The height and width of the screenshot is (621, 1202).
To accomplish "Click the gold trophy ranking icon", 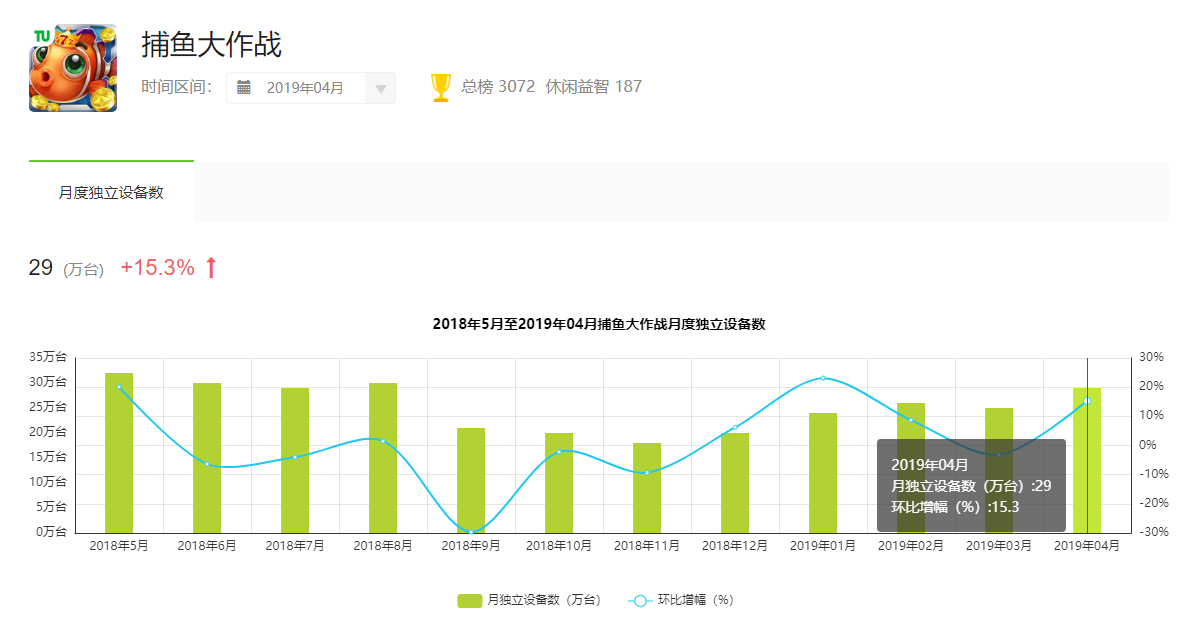I will [x=441, y=88].
